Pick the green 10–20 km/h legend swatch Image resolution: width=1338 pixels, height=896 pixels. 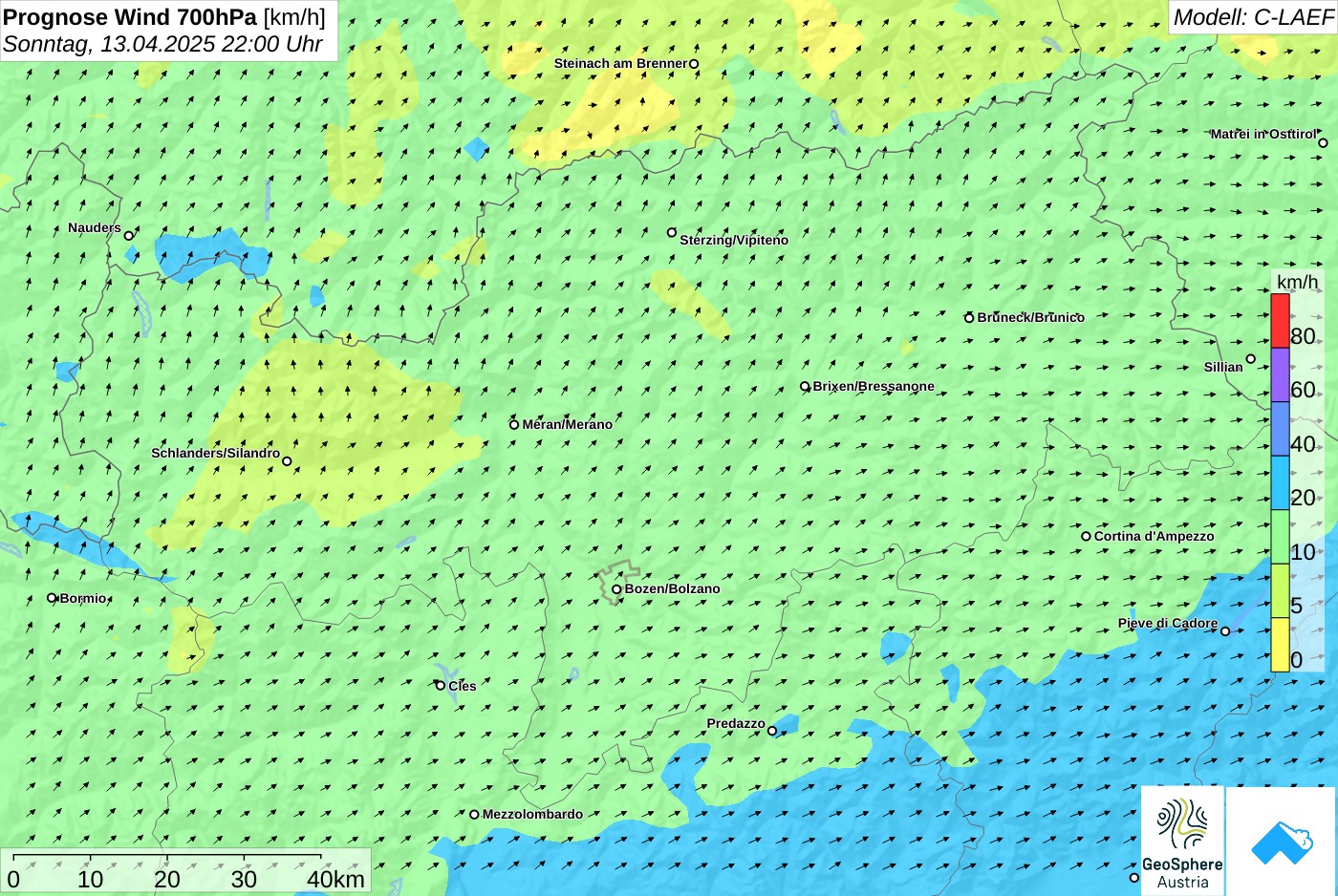tap(1280, 537)
